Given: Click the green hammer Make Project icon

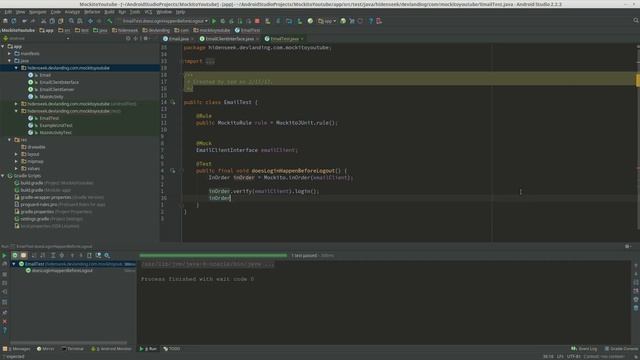Looking at the screenshot, I should click(109, 21).
